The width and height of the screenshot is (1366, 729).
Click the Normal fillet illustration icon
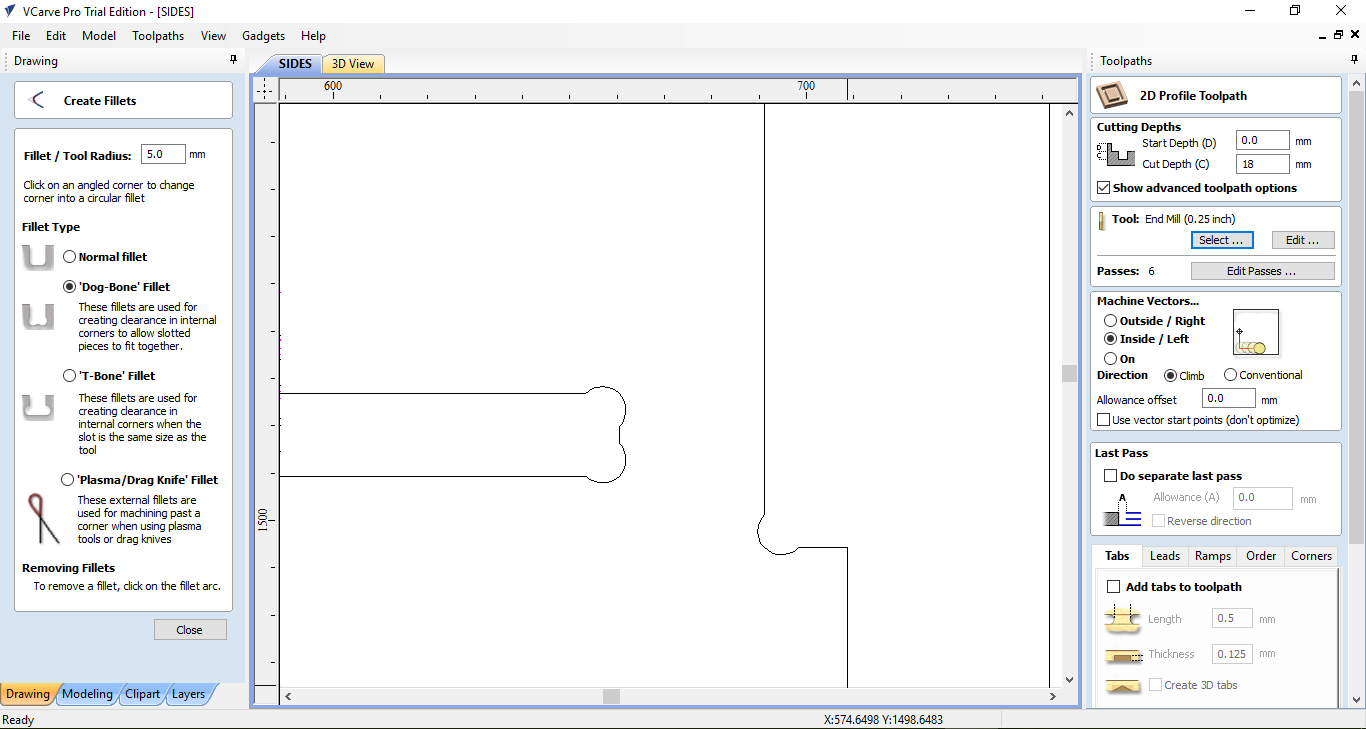pos(38,257)
